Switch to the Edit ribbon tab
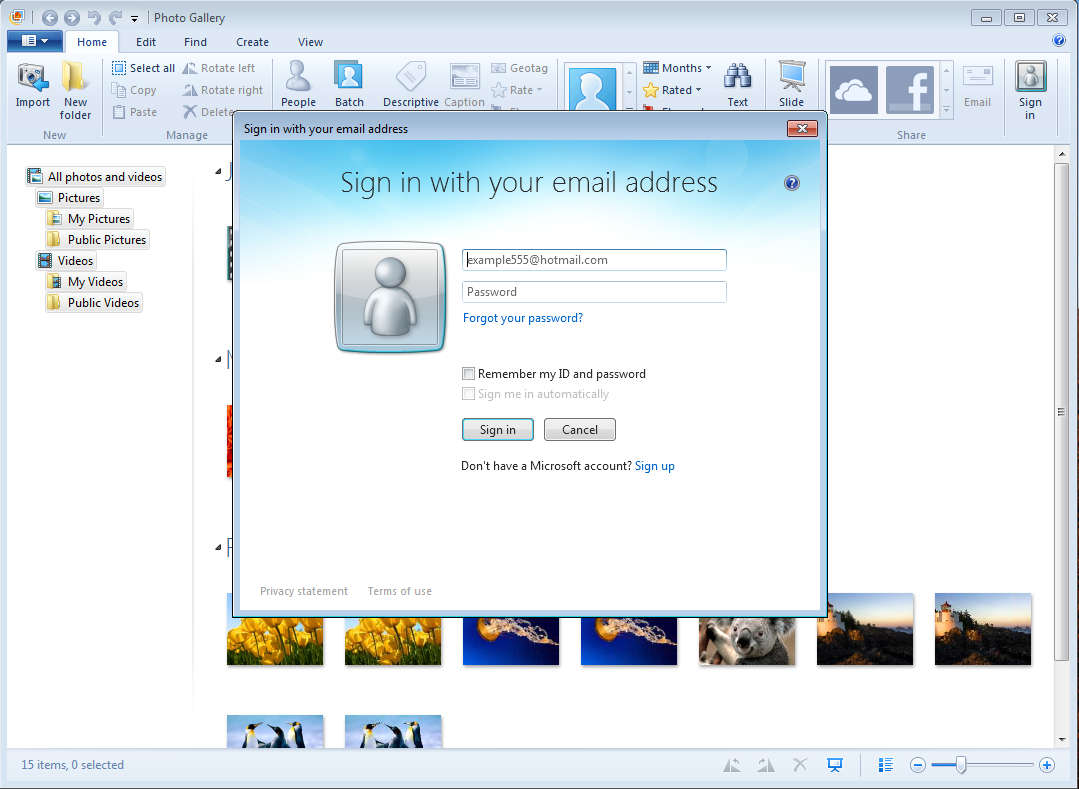This screenshot has width=1079, height=789. [146, 42]
